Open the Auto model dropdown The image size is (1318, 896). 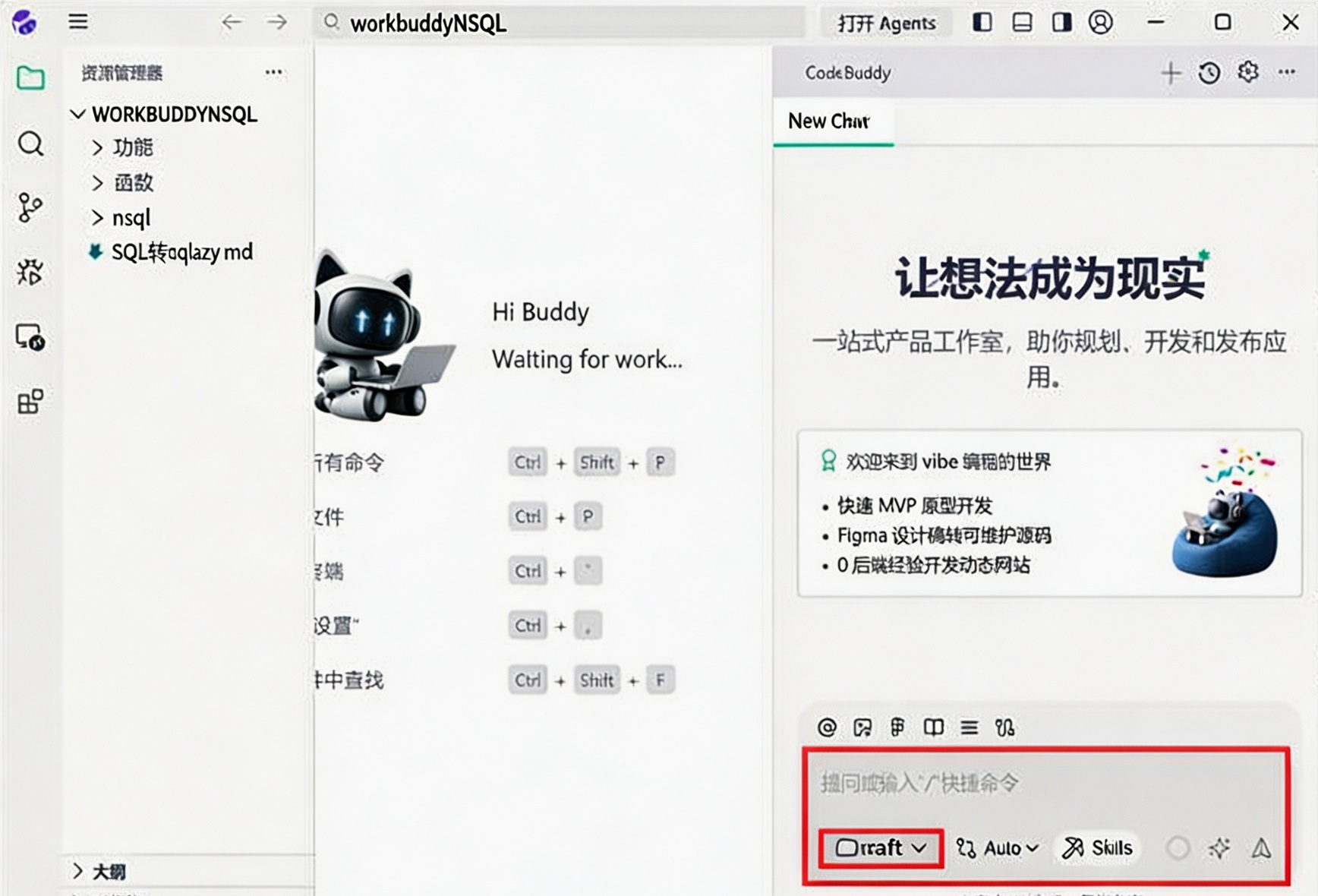pos(998,847)
